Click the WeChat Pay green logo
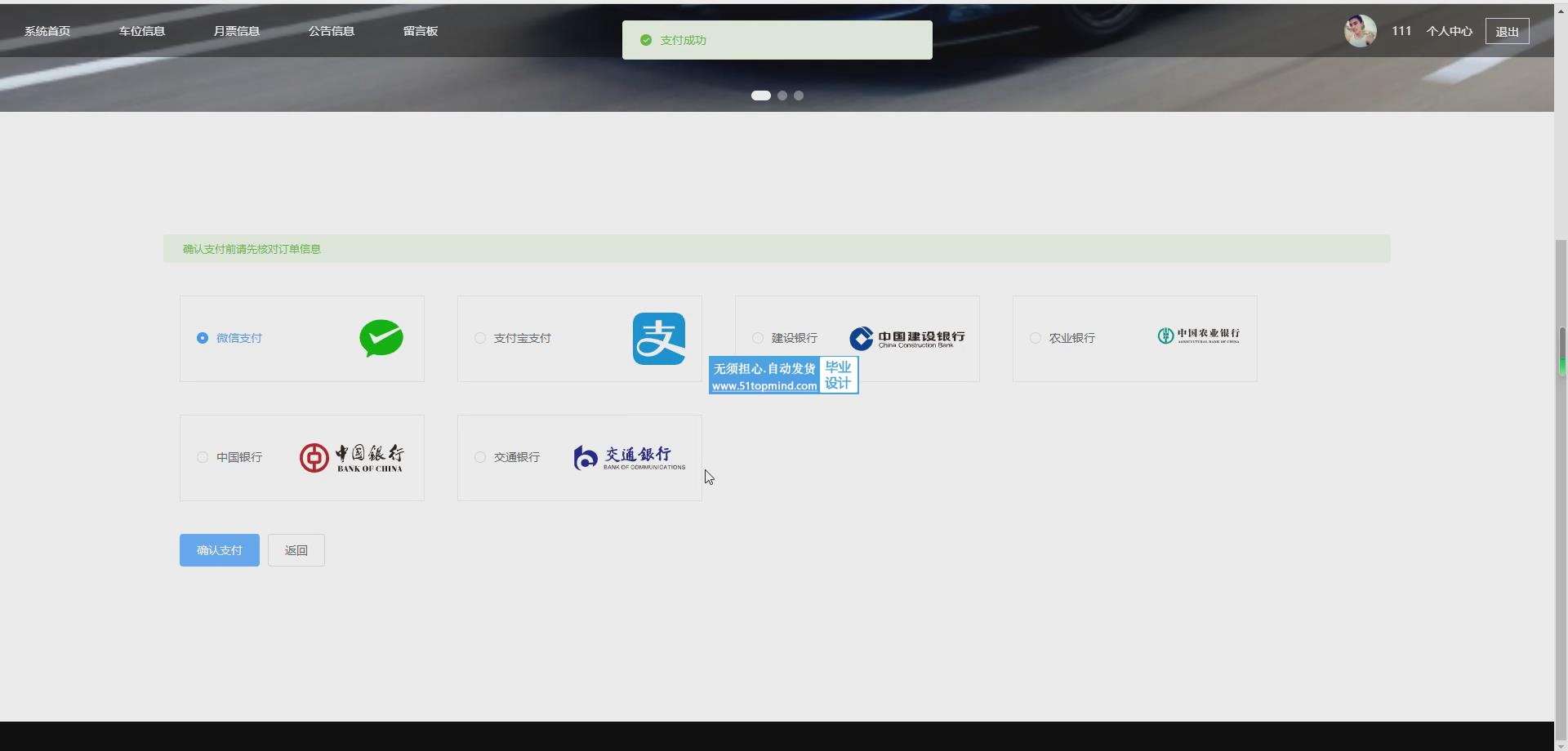 pos(381,338)
